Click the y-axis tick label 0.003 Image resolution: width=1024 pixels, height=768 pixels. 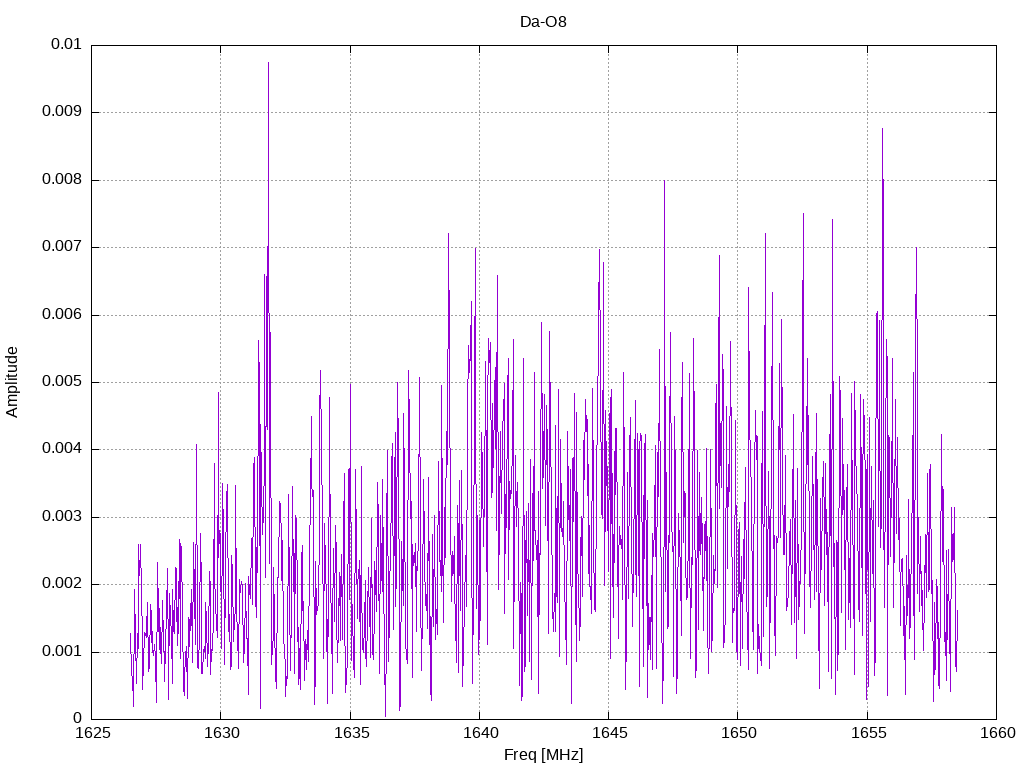tap(62, 517)
